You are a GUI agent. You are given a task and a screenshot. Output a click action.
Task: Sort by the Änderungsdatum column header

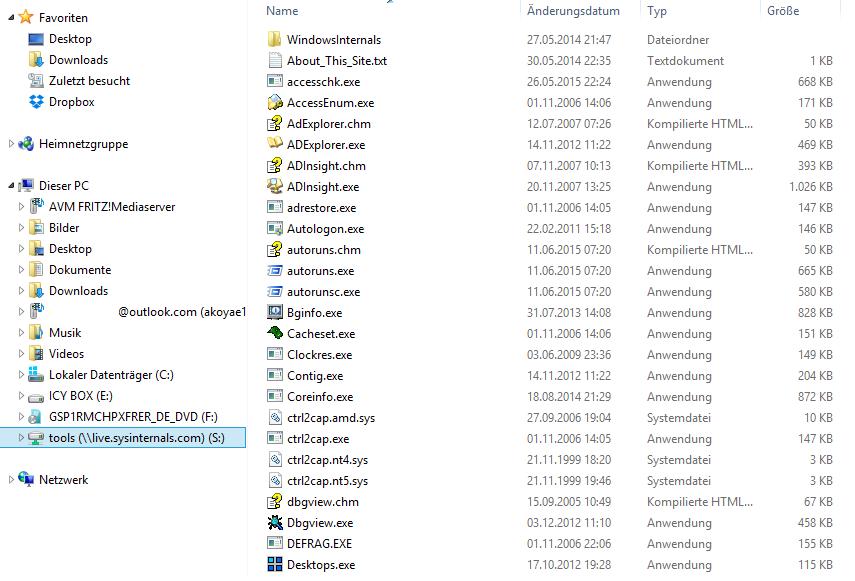573,10
